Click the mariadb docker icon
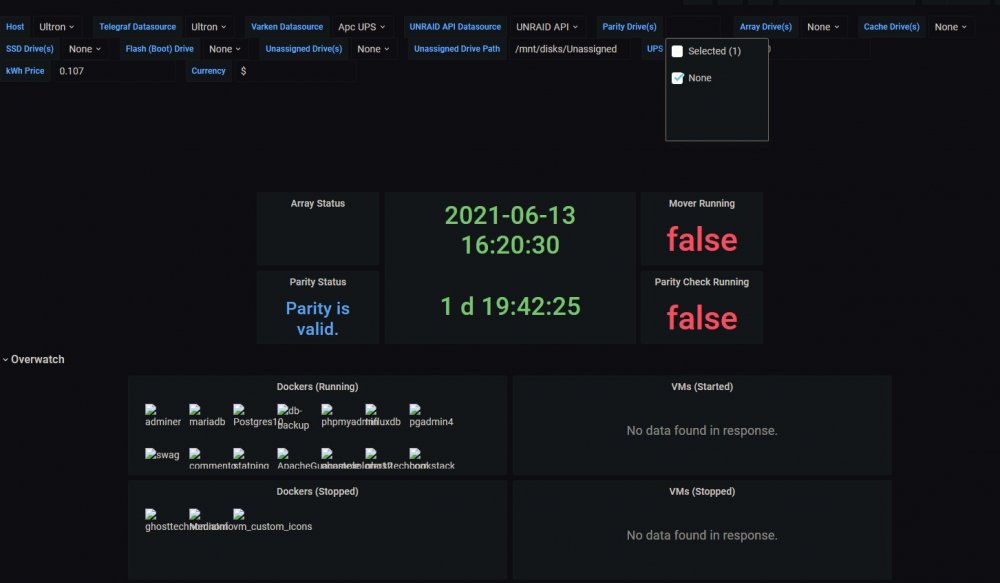The image size is (1000, 583). pyautogui.click(x=195, y=410)
